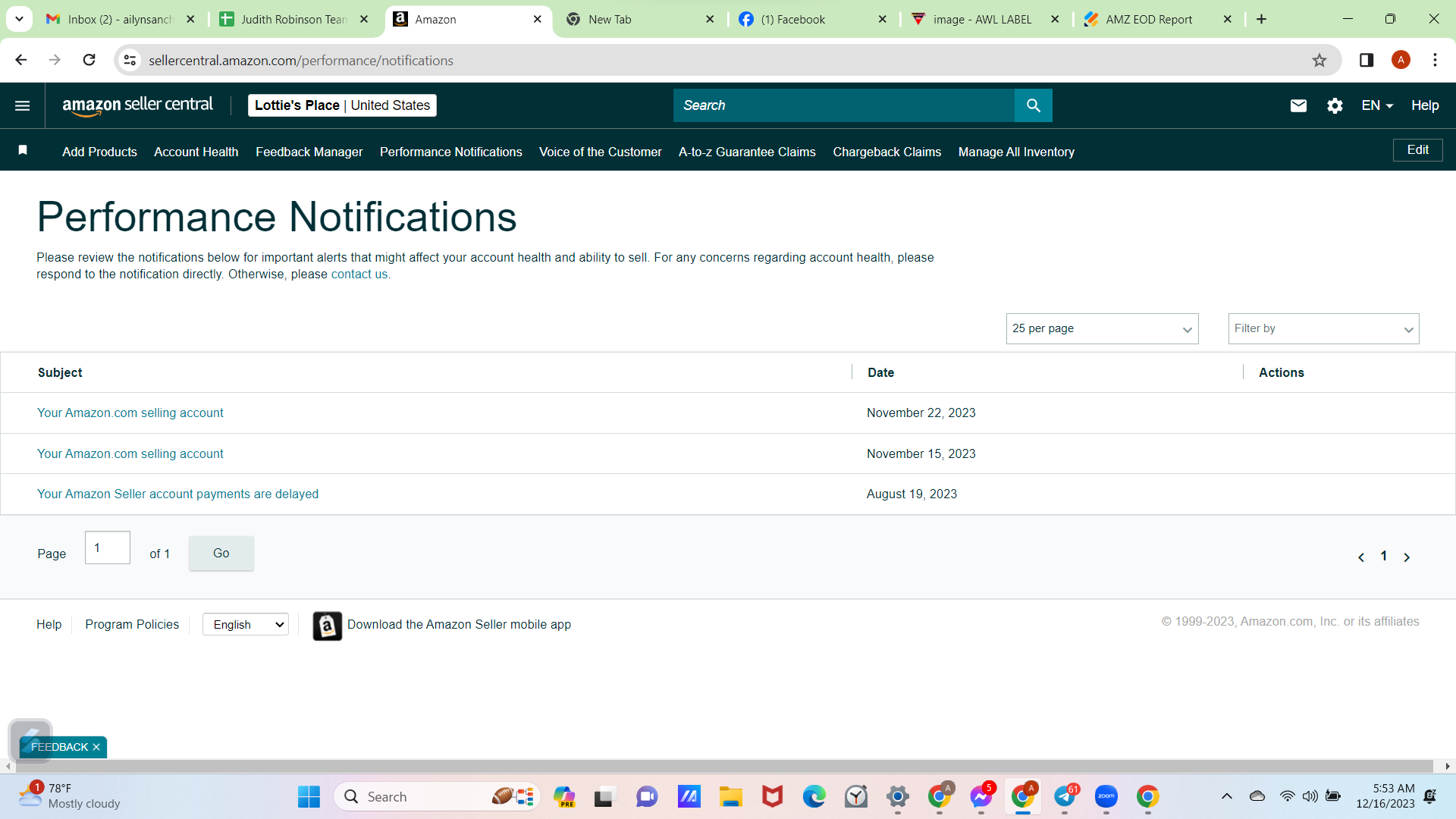Open Program Policies footer link
The width and height of the screenshot is (1456, 819).
point(132,624)
